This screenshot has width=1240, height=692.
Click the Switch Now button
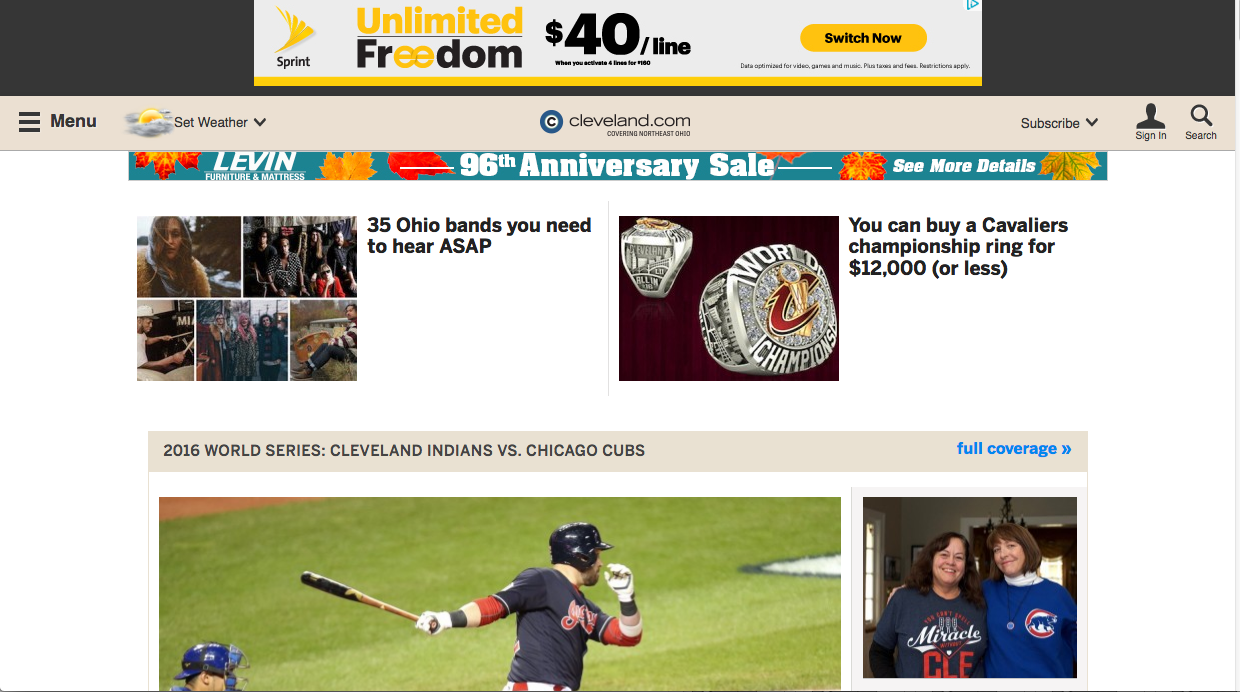[863, 38]
